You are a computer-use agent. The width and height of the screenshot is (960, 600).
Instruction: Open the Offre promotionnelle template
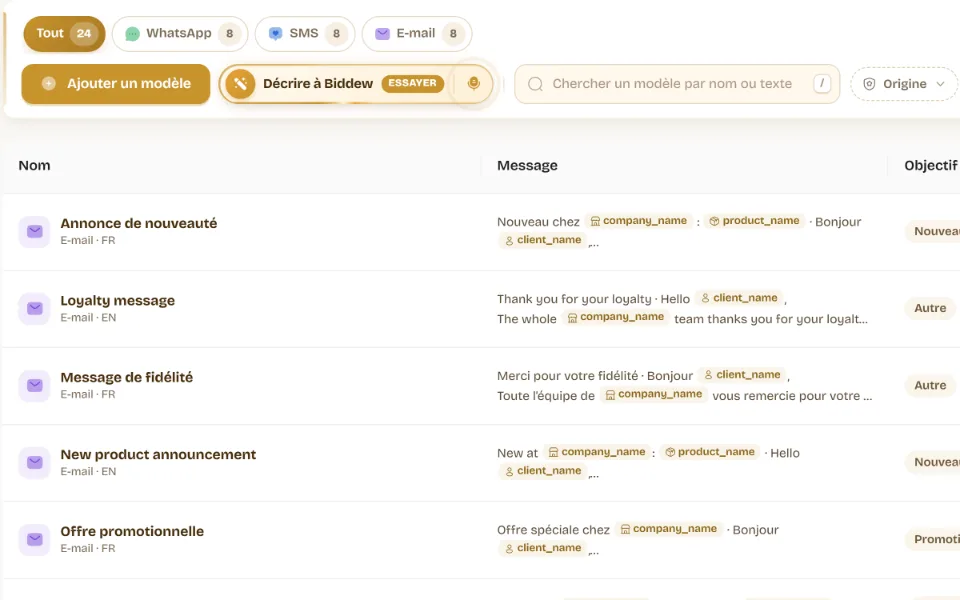(x=132, y=531)
